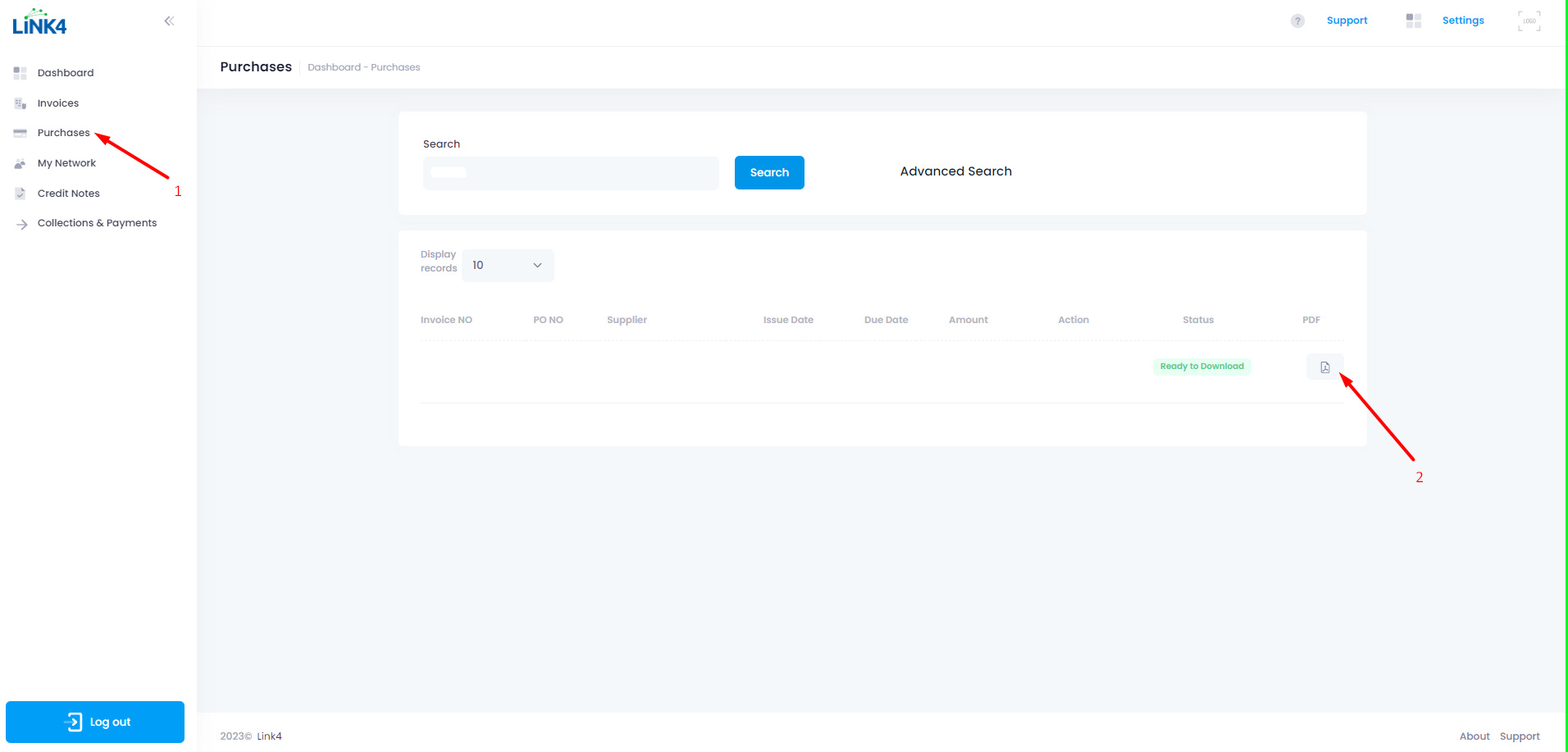This screenshot has height=752, width=1568.
Task: Collapse the sidebar with double-chevron icon
Action: [169, 21]
